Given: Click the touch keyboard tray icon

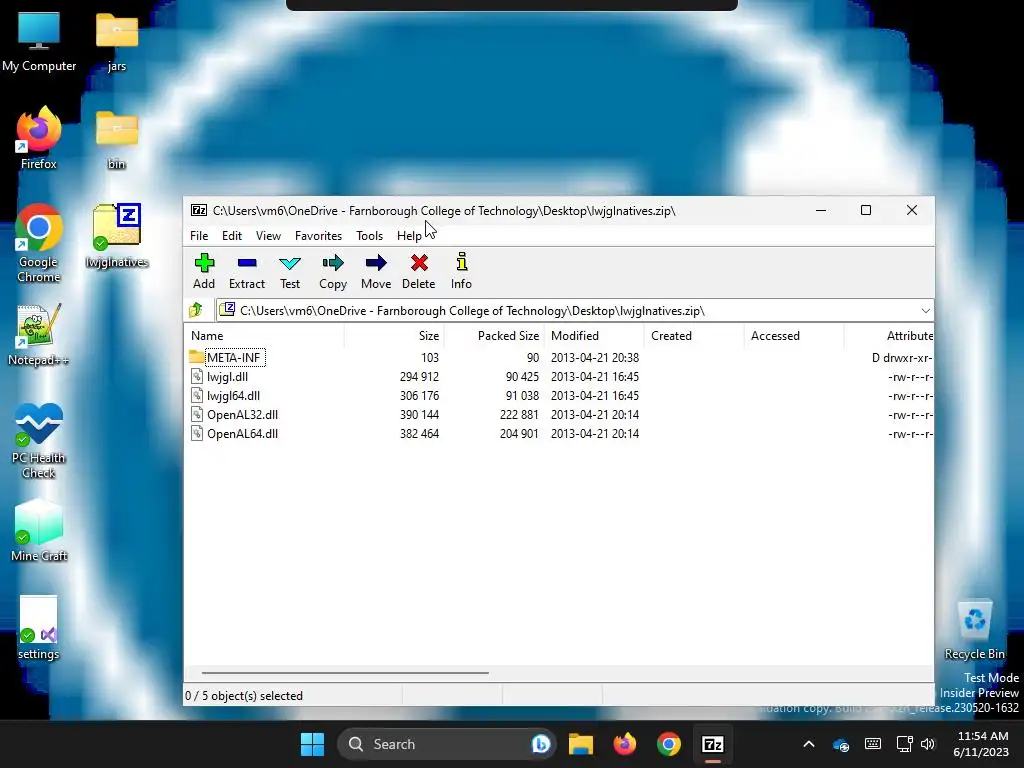Looking at the screenshot, I should (x=872, y=744).
